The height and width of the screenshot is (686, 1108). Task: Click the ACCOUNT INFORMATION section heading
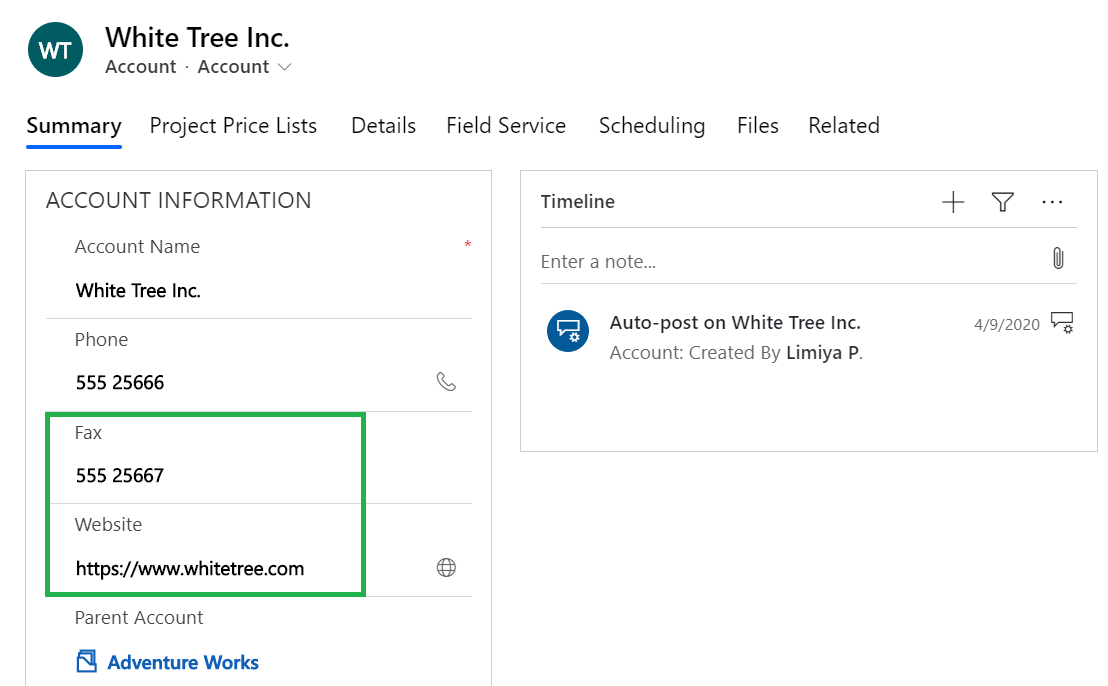click(x=179, y=201)
